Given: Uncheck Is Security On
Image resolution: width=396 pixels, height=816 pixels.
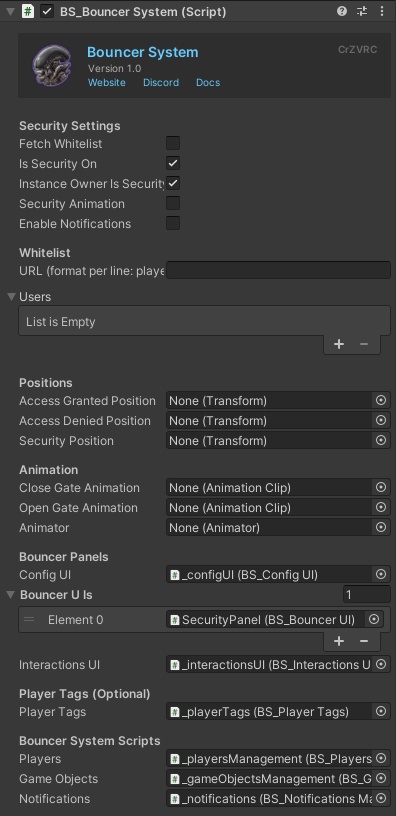Looking at the screenshot, I should coord(173,163).
